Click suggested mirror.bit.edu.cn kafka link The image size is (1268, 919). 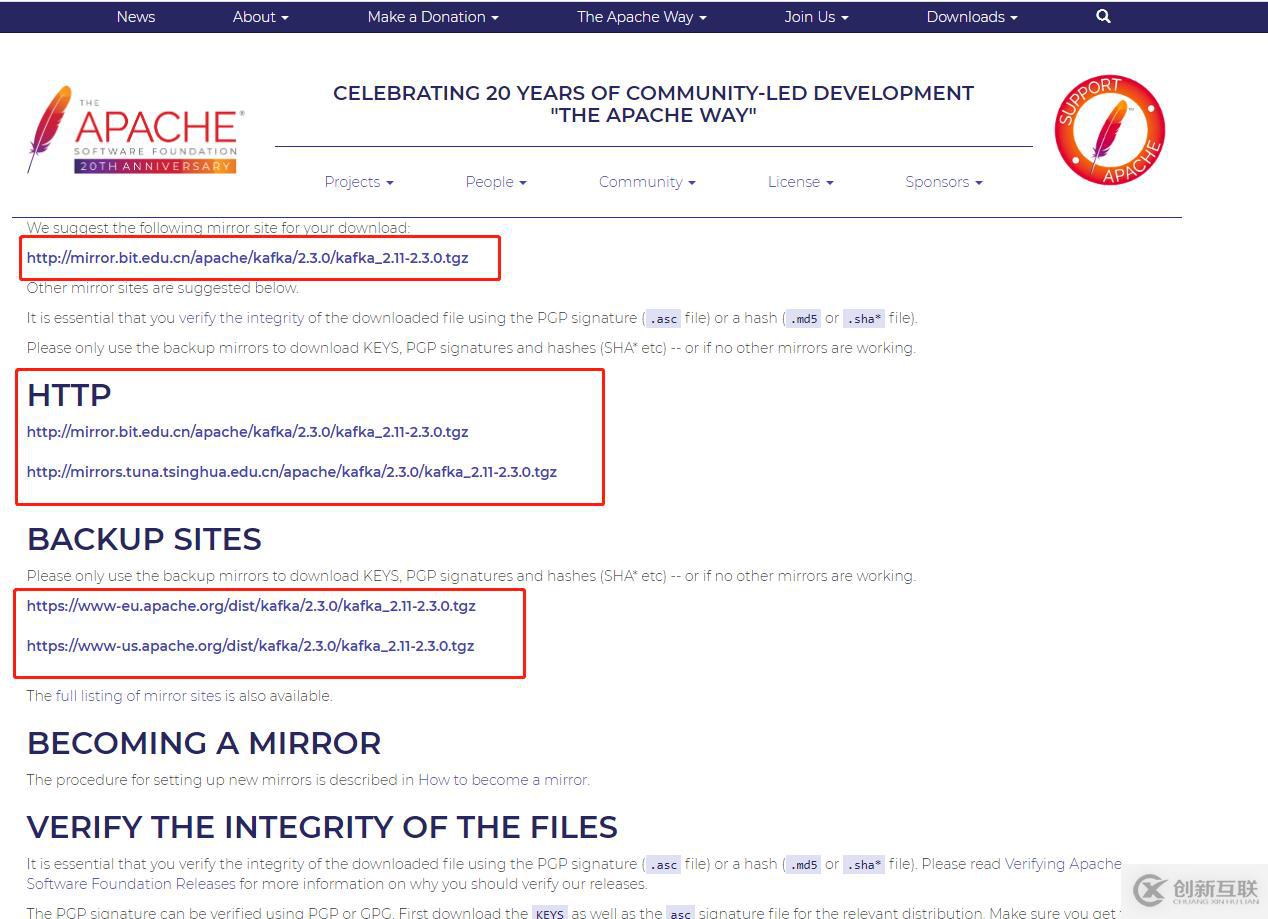click(x=248, y=258)
